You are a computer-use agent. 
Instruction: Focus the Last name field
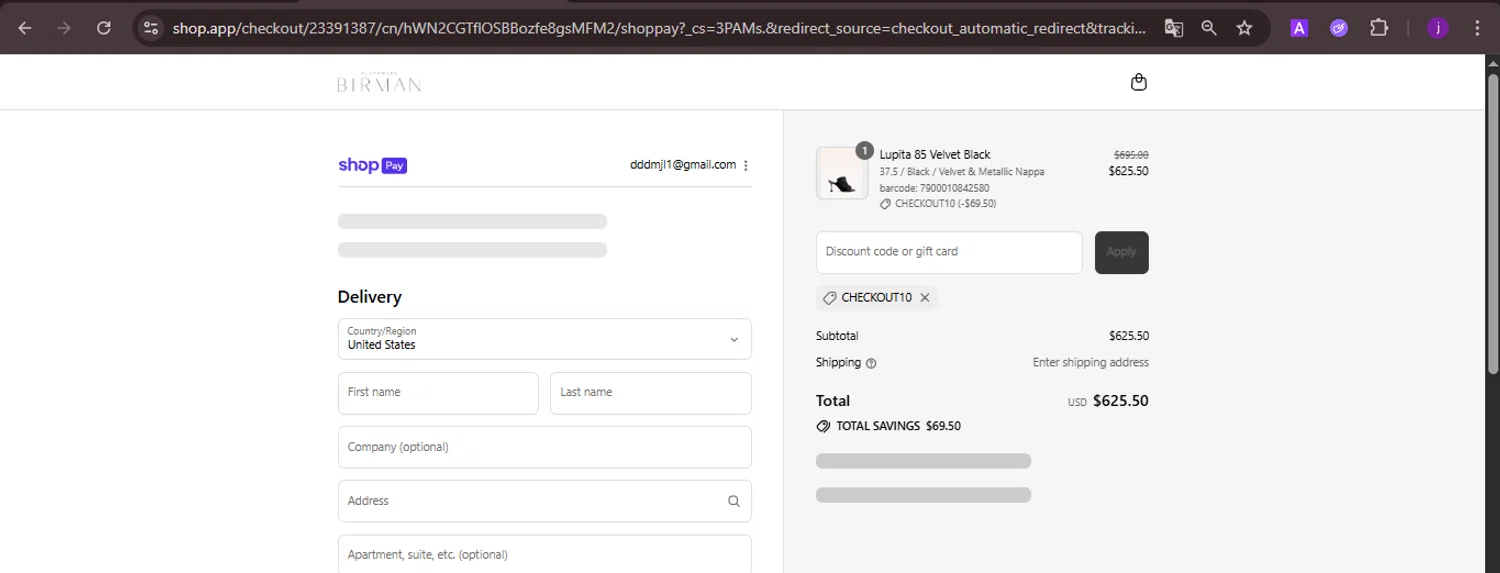(651, 393)
